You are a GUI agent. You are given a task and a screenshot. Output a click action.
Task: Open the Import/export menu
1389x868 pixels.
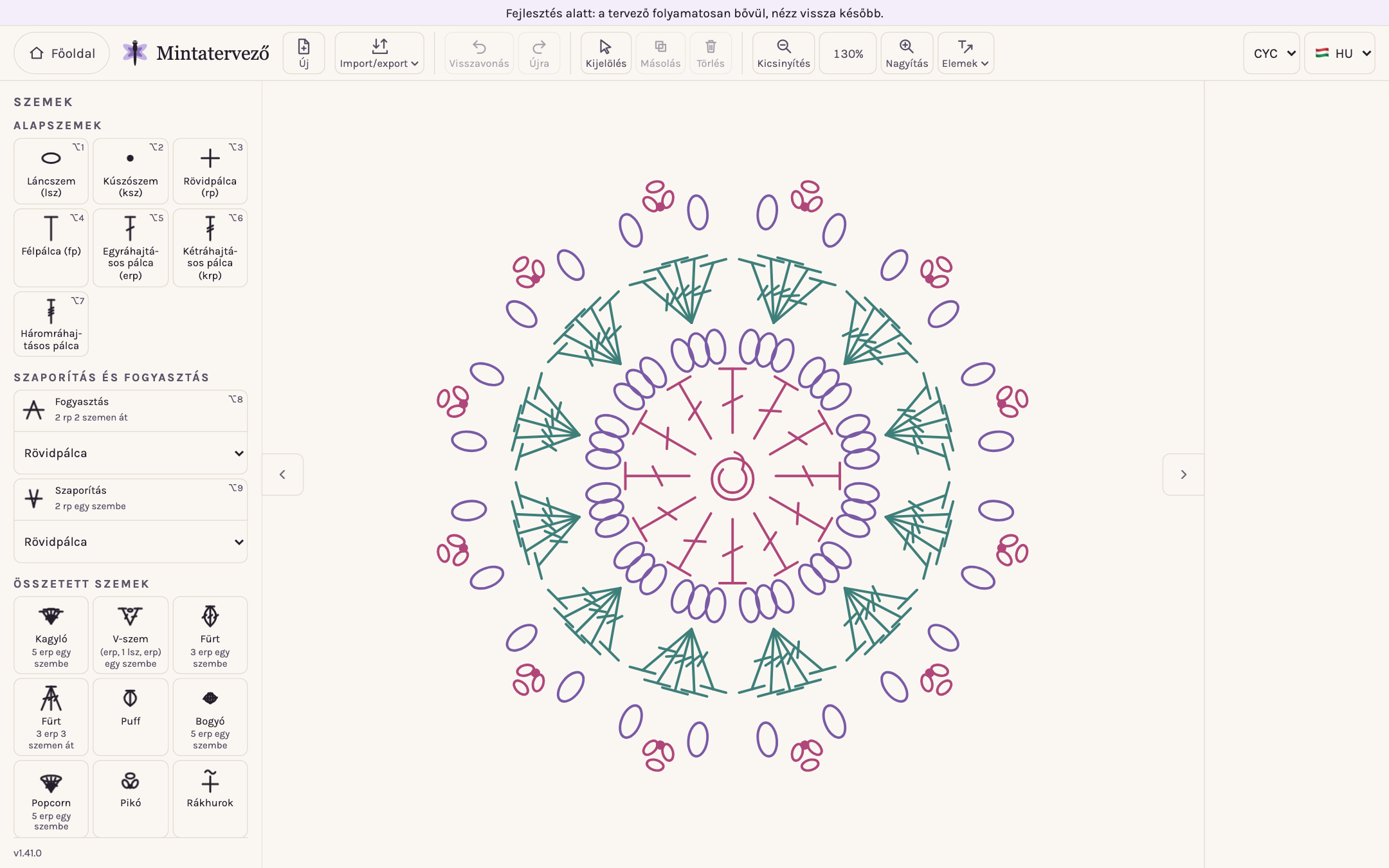(379, 53)
